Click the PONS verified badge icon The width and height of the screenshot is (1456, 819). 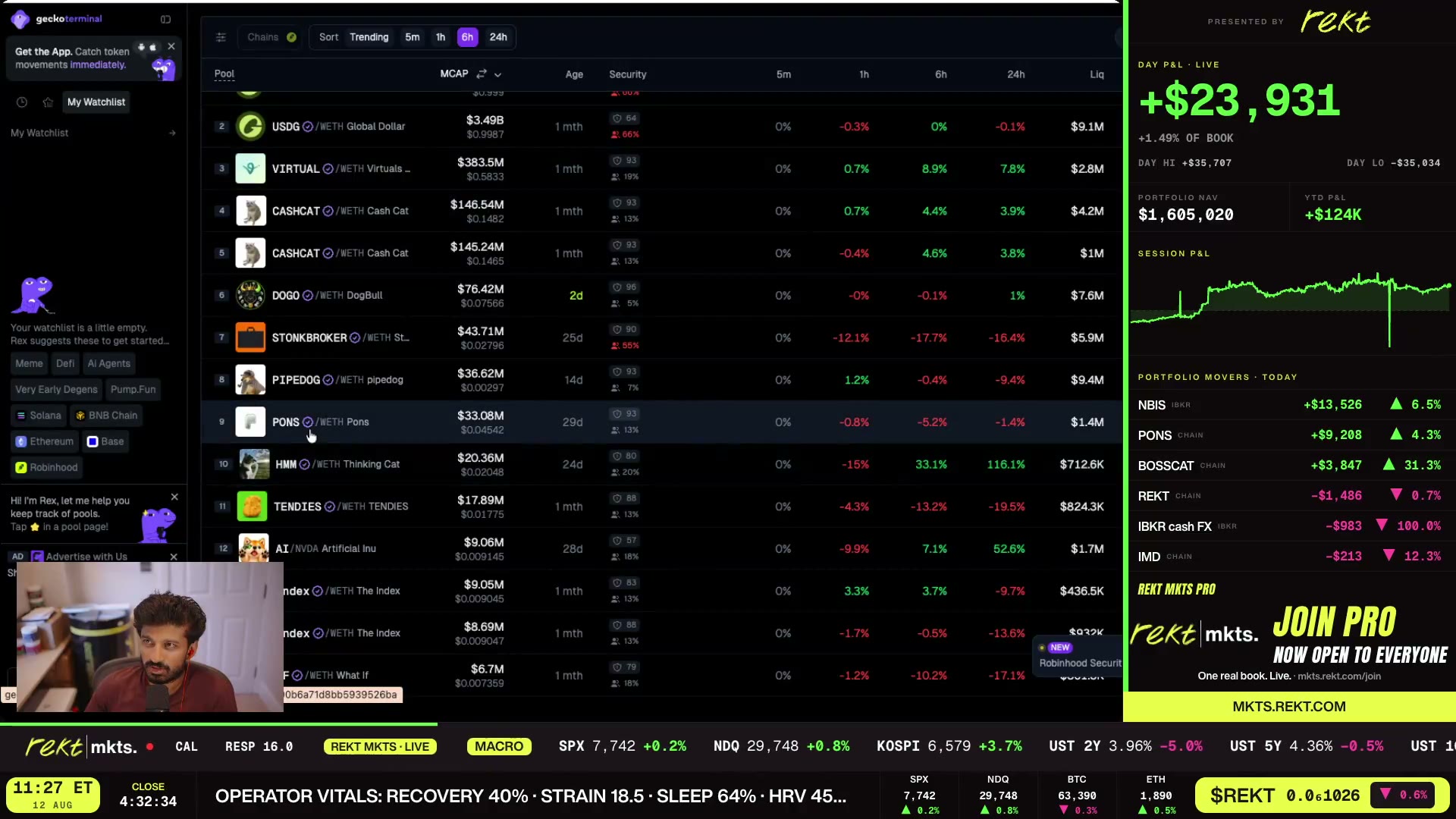pyautogui.click(x=308, y=422)
